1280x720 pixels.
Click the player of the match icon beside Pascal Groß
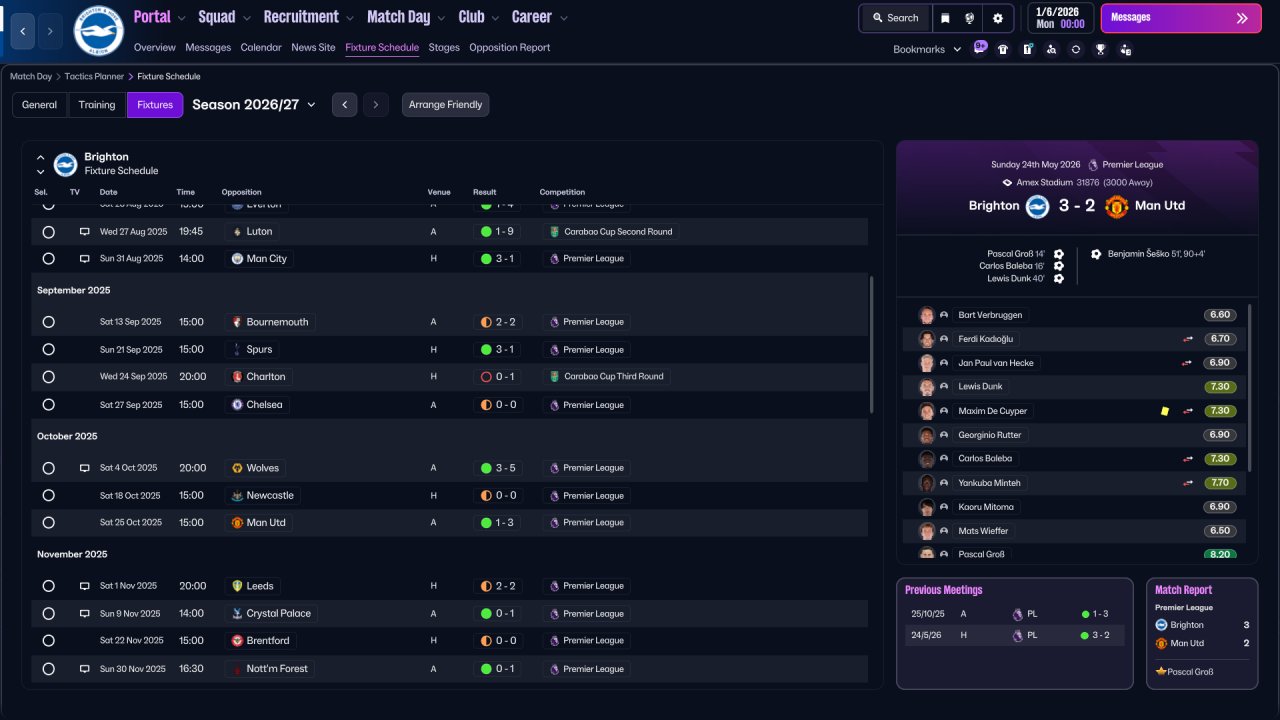[1161, 672]
